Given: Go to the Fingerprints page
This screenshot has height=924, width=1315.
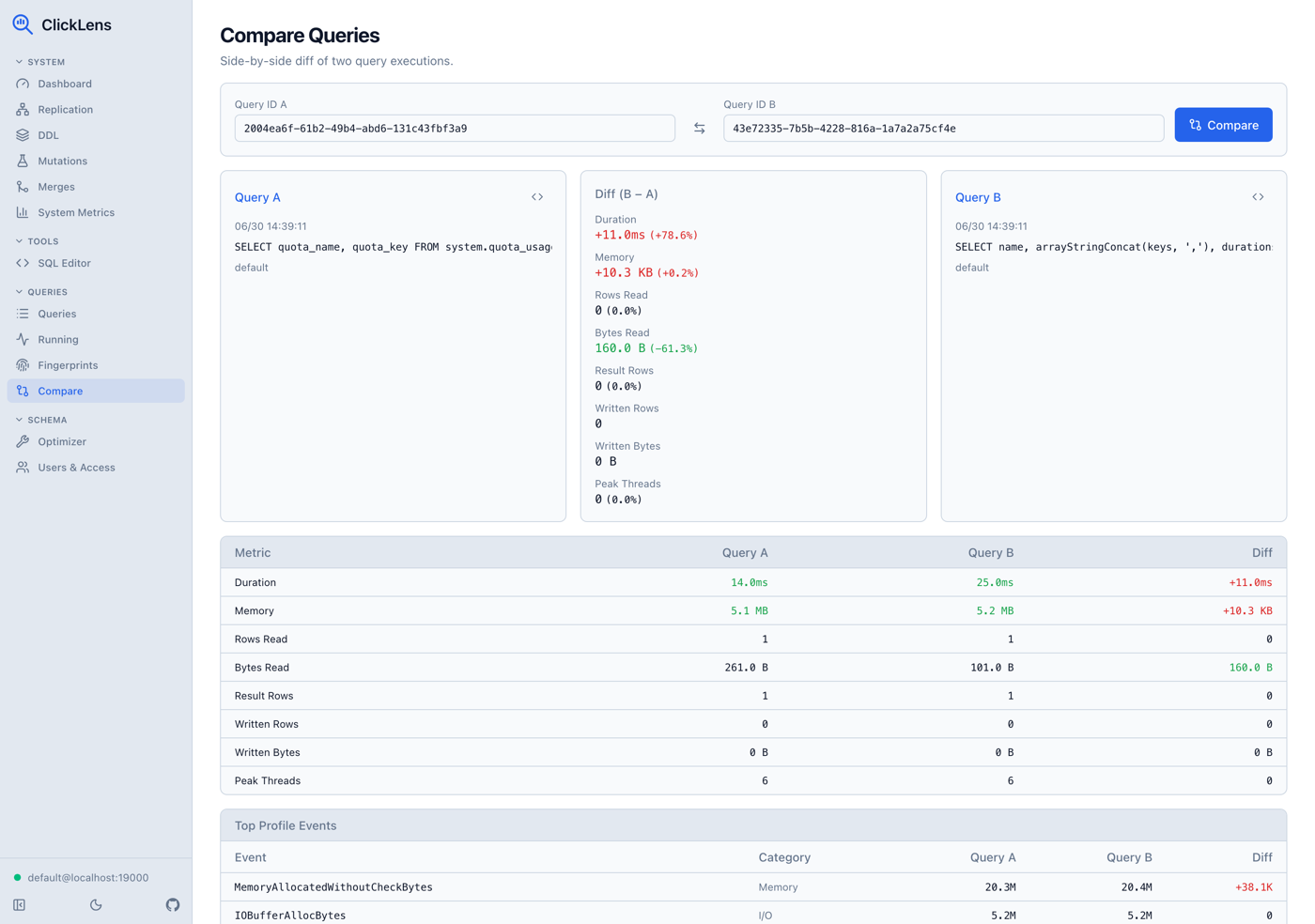Looking at the screenshot, I should 96,365.
